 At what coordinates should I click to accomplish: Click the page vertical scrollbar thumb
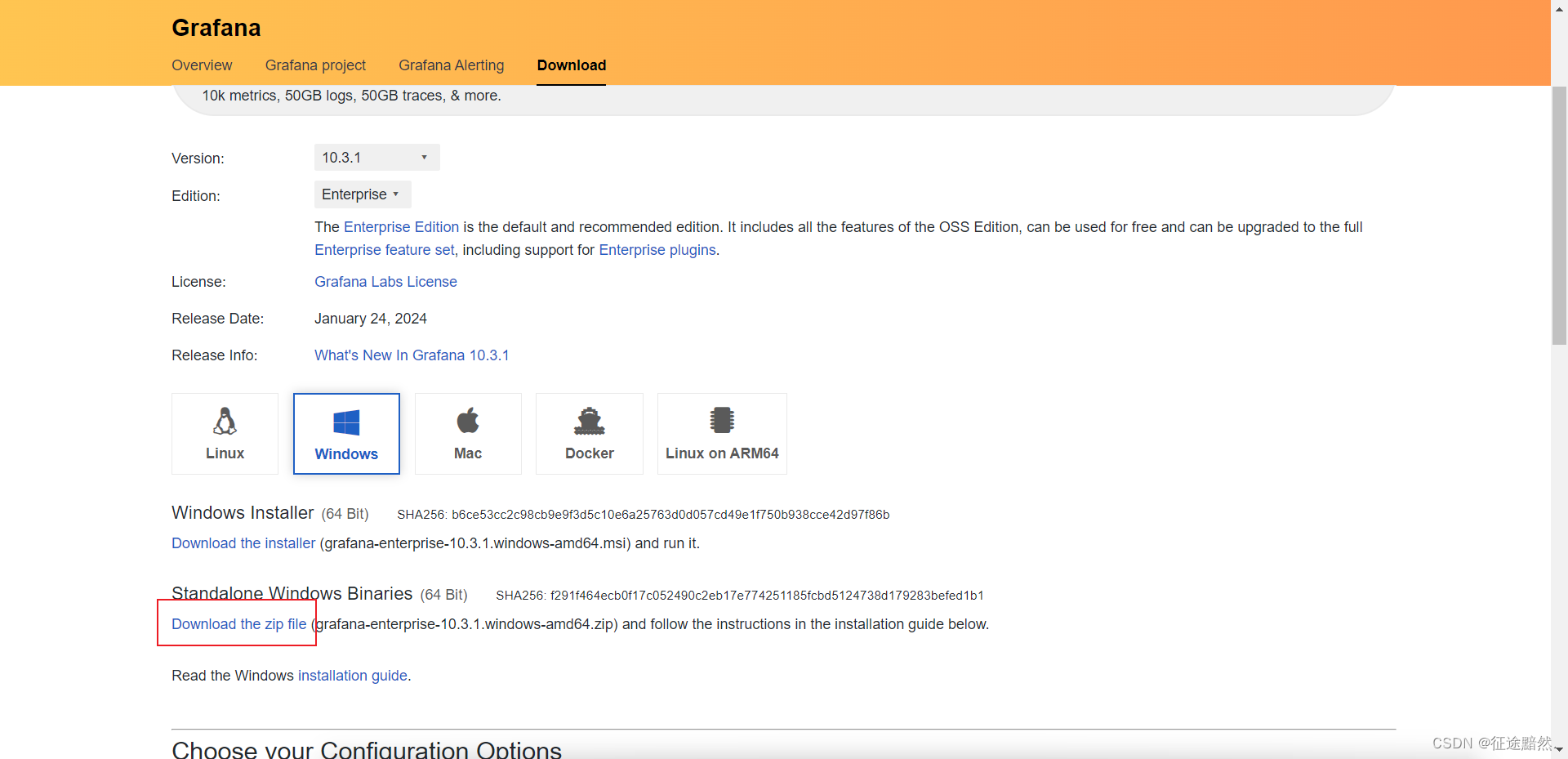(1559, 214)
